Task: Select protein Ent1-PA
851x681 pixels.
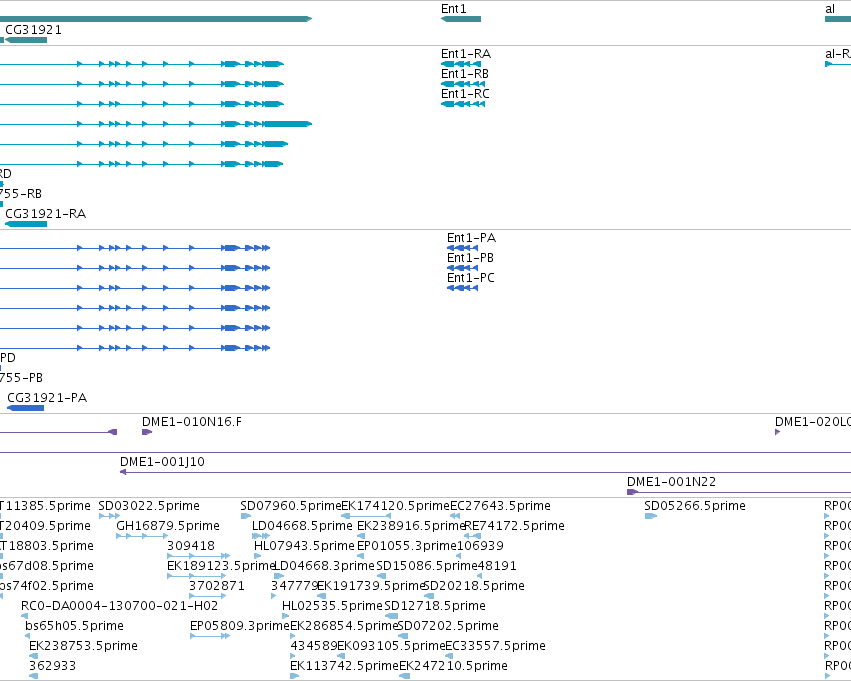Action: pos(462,248)
